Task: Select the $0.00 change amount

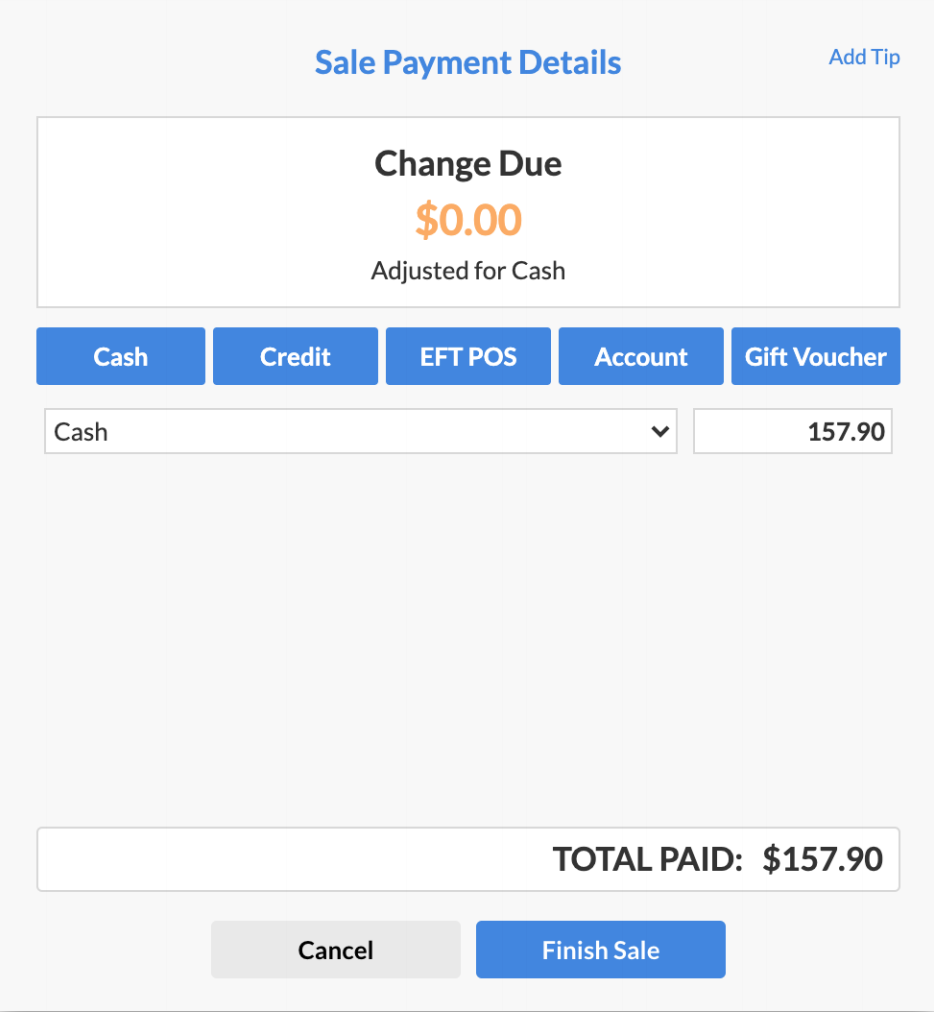Action: click(467, 220)
